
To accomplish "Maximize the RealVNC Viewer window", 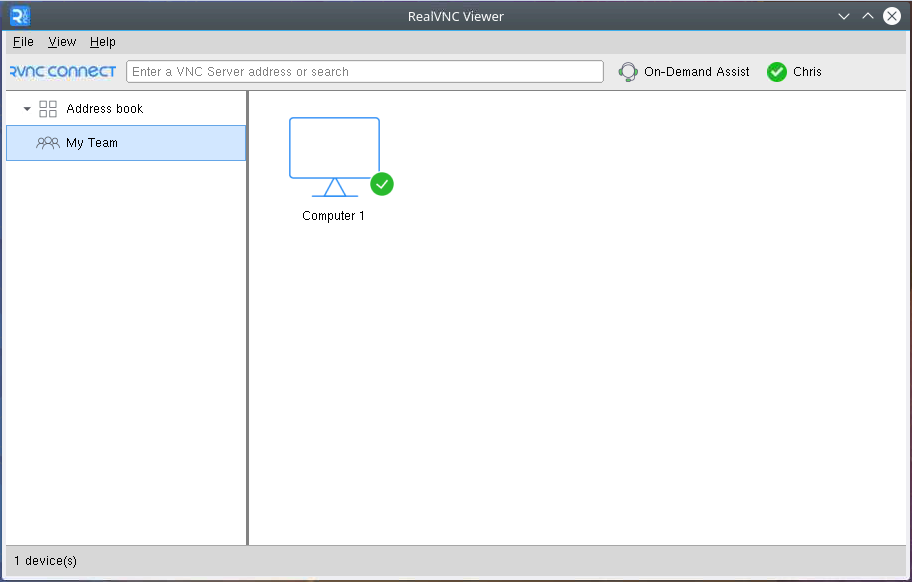I will 868,16.
